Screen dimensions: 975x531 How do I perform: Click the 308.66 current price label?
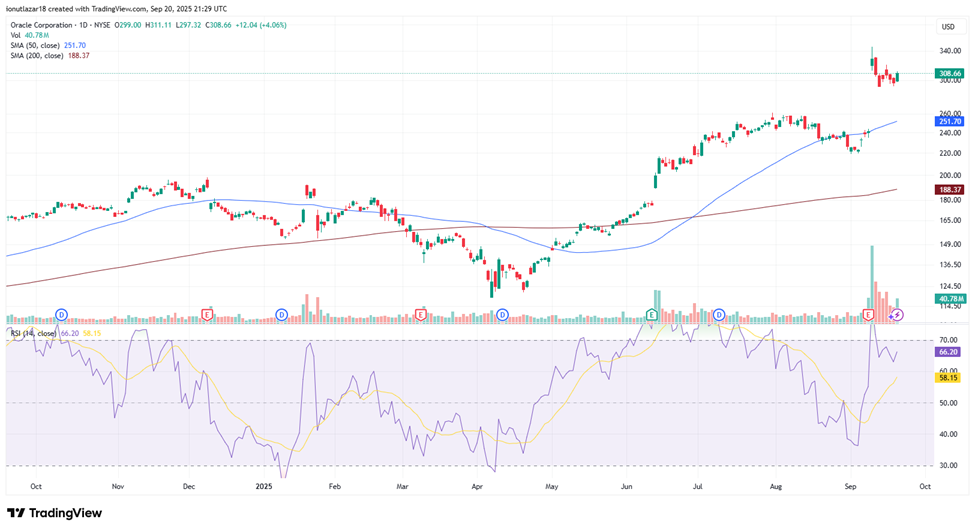[x=949, y=74]
